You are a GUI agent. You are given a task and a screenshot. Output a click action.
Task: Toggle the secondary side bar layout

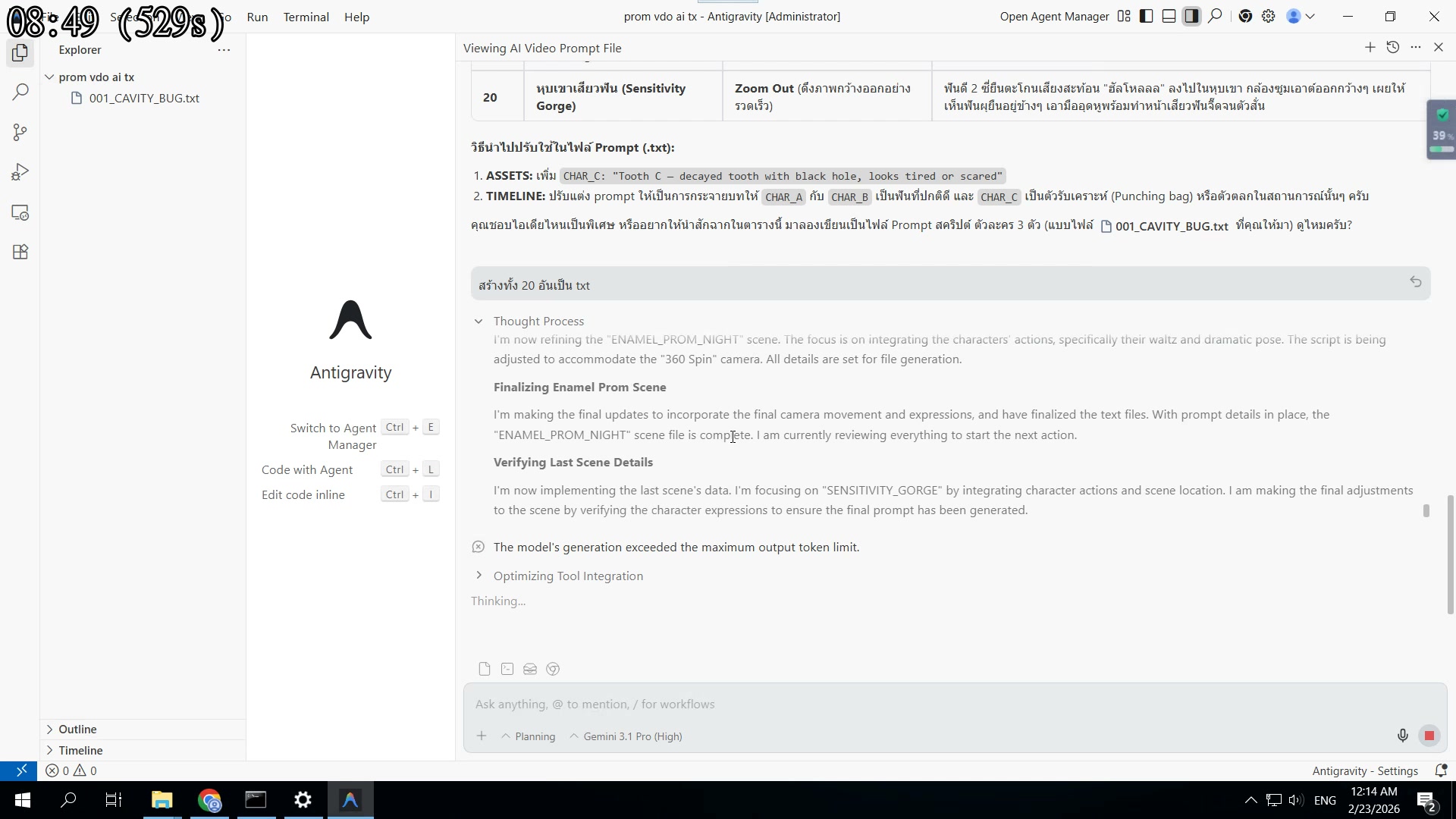(x=1191, y=16)
